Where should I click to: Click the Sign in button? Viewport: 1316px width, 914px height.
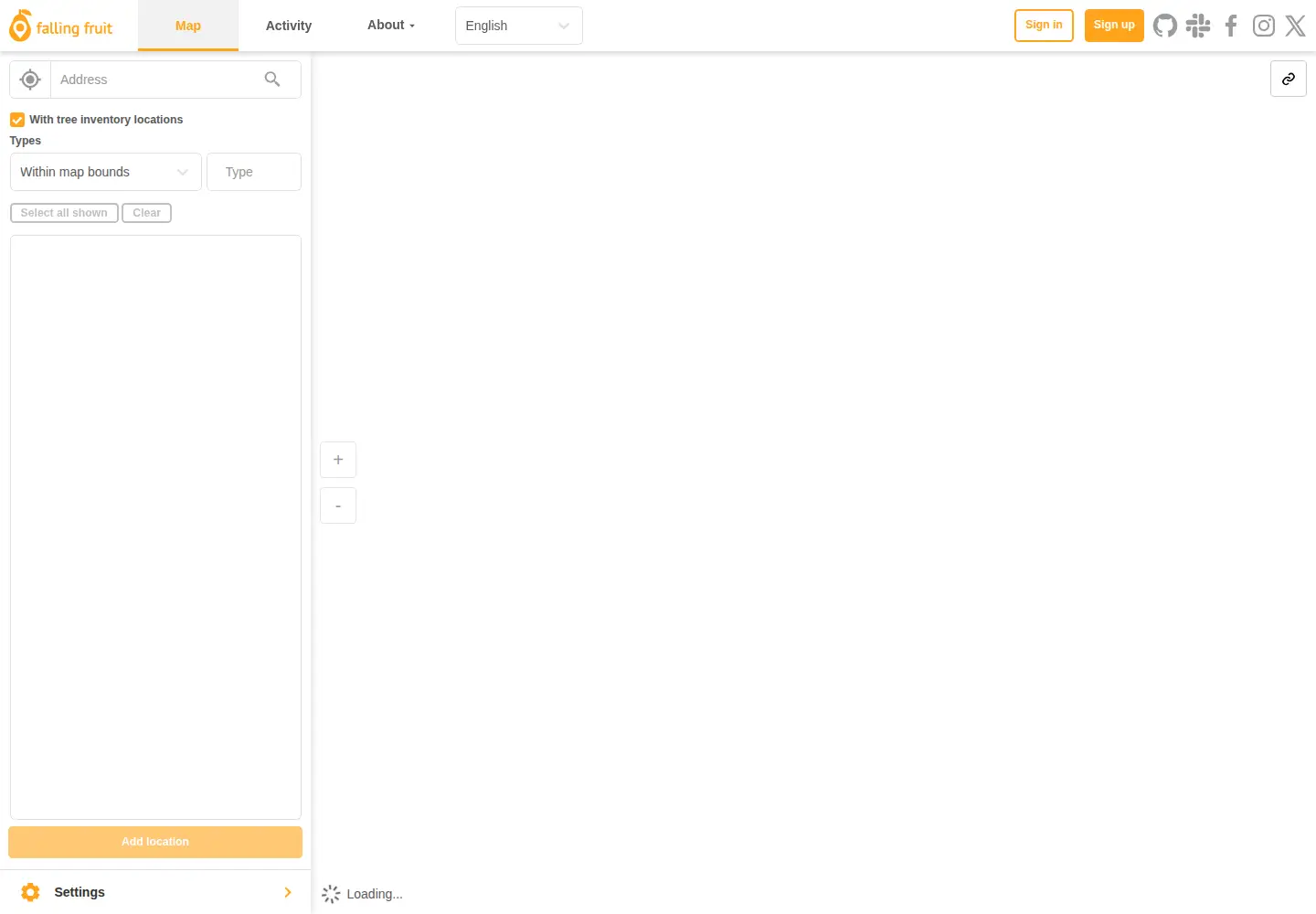click(1044, 26)
